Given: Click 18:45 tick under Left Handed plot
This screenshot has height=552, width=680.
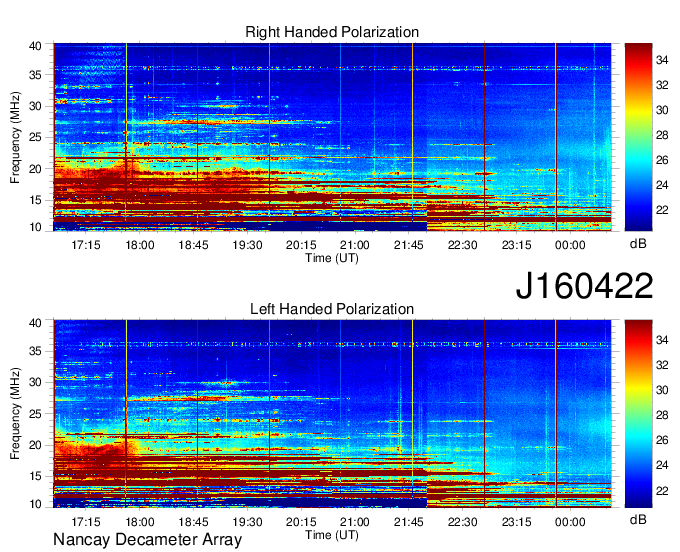Looking at the screenshot, I should (193, 522).
